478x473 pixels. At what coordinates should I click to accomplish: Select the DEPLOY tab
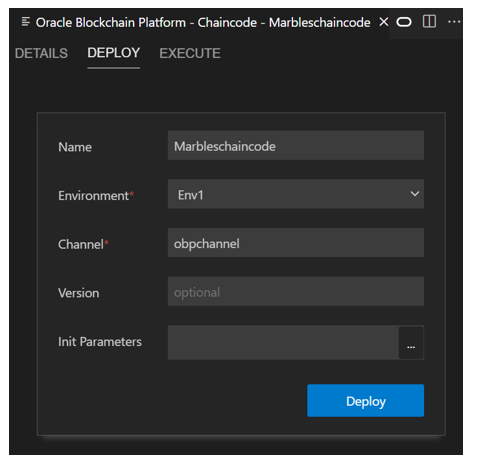click(113, 53)
